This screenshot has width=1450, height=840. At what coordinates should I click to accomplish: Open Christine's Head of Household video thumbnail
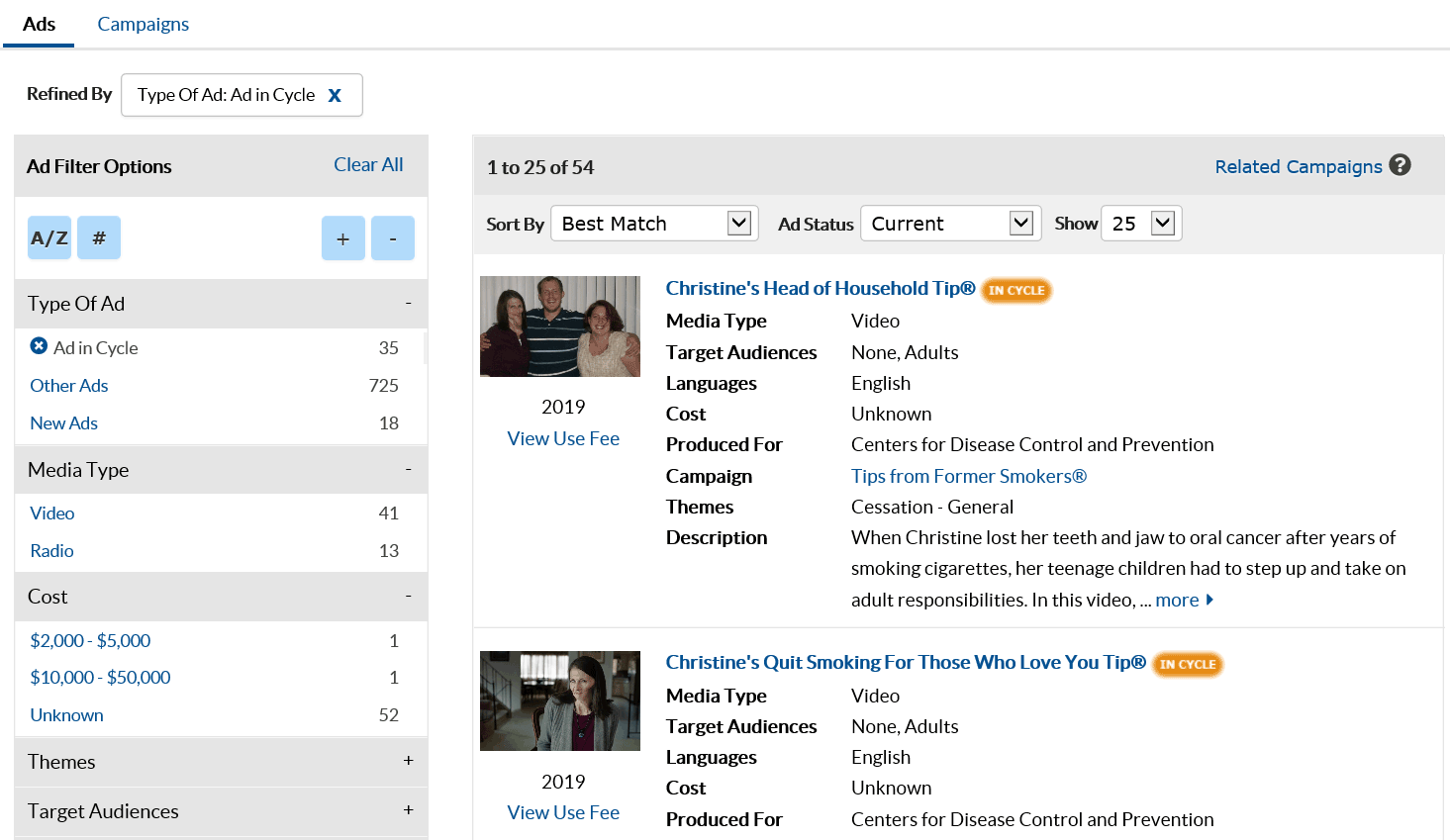click(560, 327)
